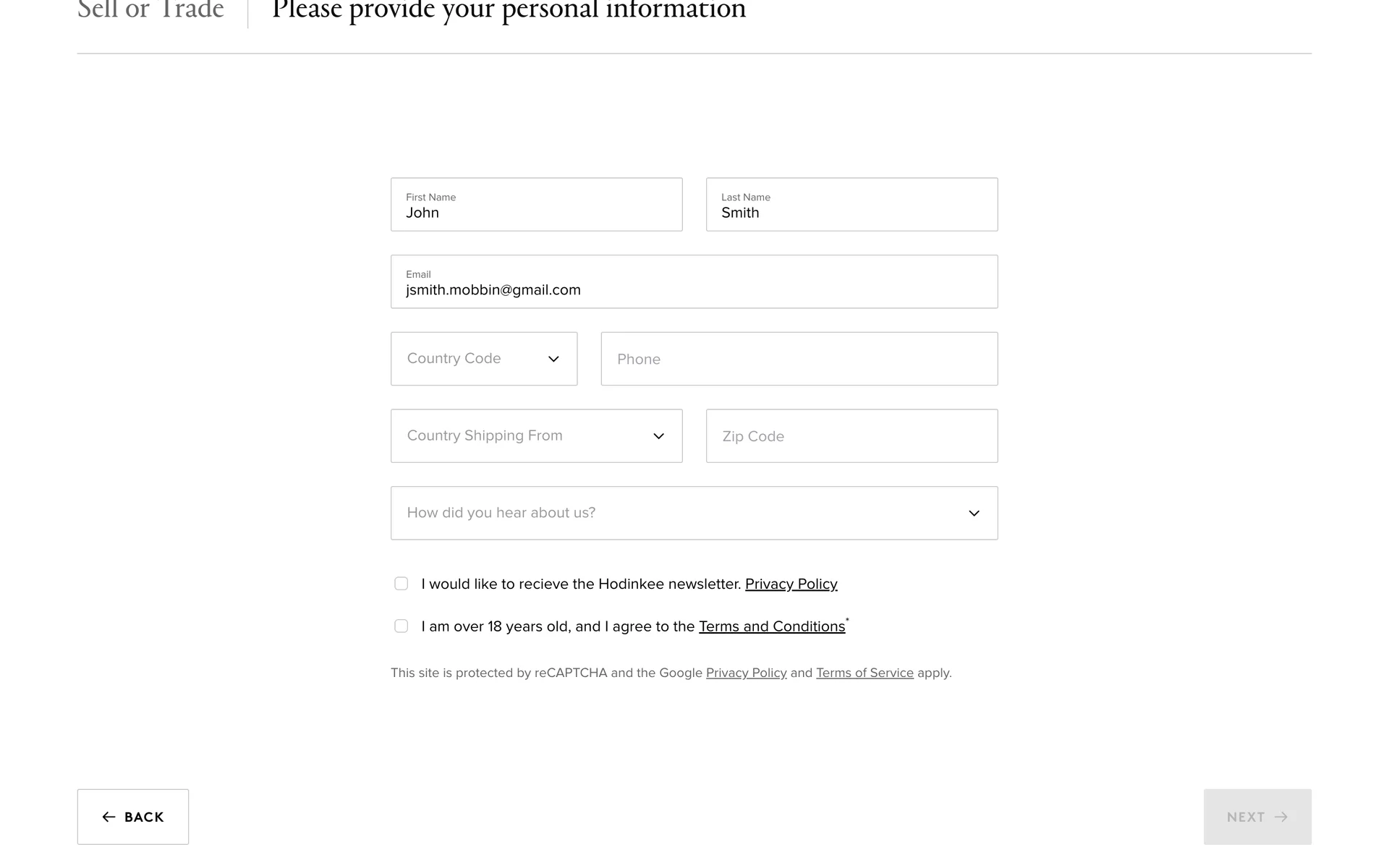
Task: Click into the Zip Code field
Action: click(x=851, y=436)
